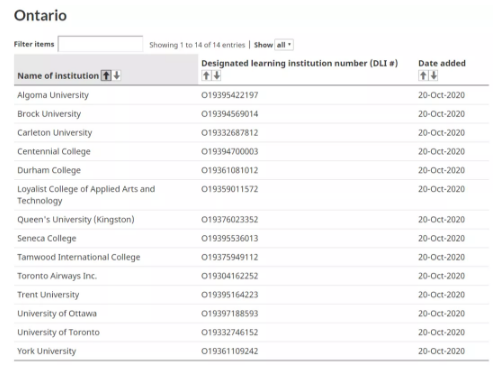
Task: Sort DLI number column ascending
Action: tap(206, 76)
